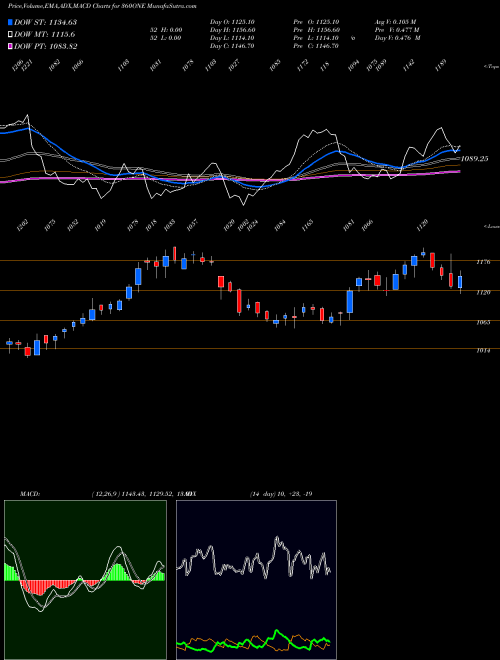The height and width of the screenshot is (660, 500).
Task: Click the magenta DOW PT legend swatch
Action: click(x=10, y=46)
